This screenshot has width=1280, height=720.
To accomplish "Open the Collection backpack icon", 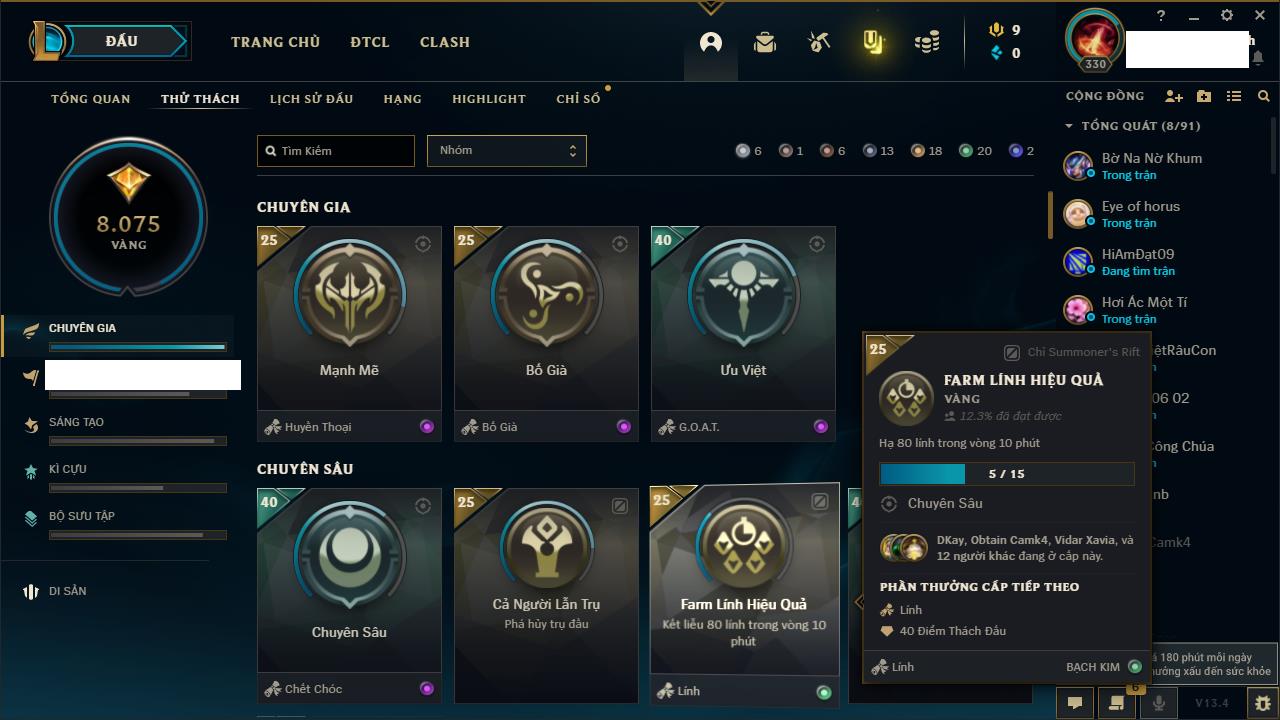I will click(x=765, y=43).
